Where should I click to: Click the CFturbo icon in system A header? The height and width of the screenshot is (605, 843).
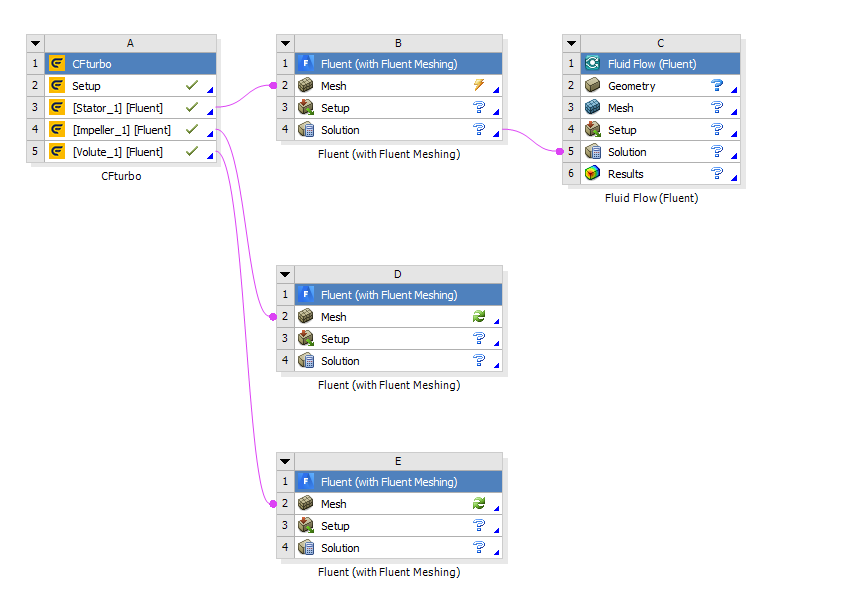(57, 64)
